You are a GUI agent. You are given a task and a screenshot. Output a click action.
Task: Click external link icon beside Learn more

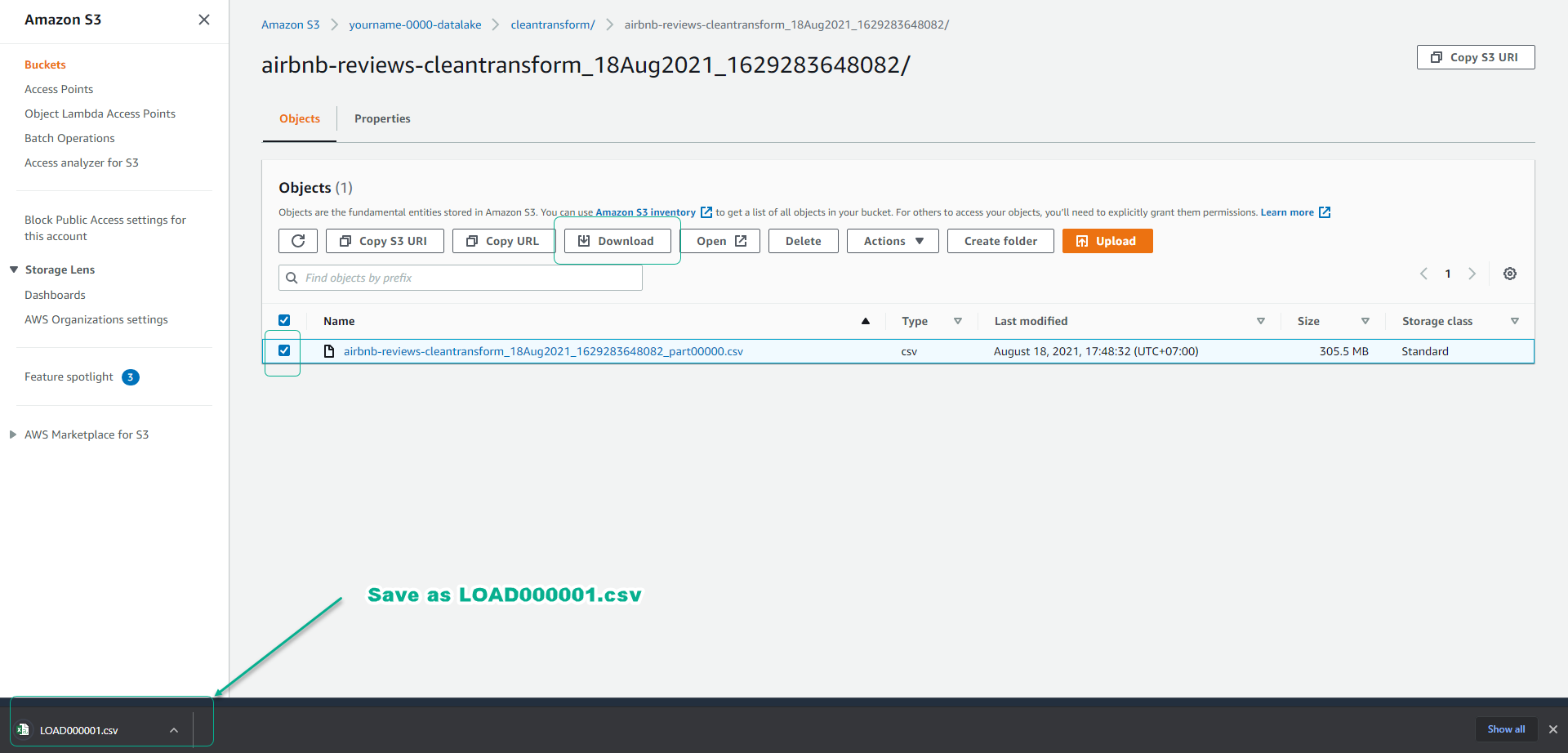(1325, 212)
